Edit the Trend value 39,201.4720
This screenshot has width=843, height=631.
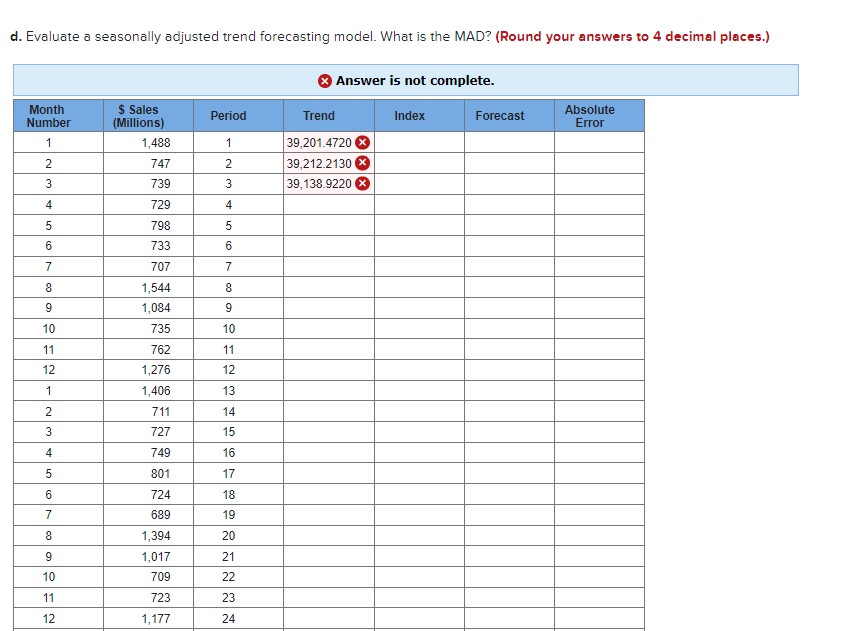point(319,142)
